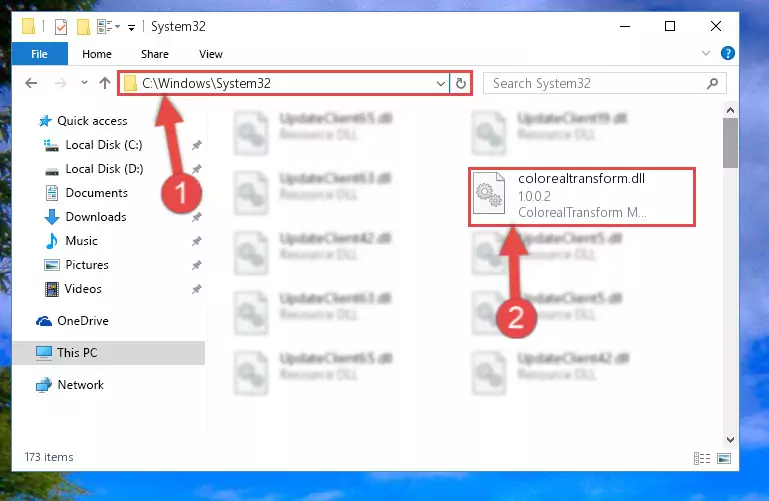The image size is (769, 501).
Task: Select This PC in navigation pane
Action: (108, 352)
